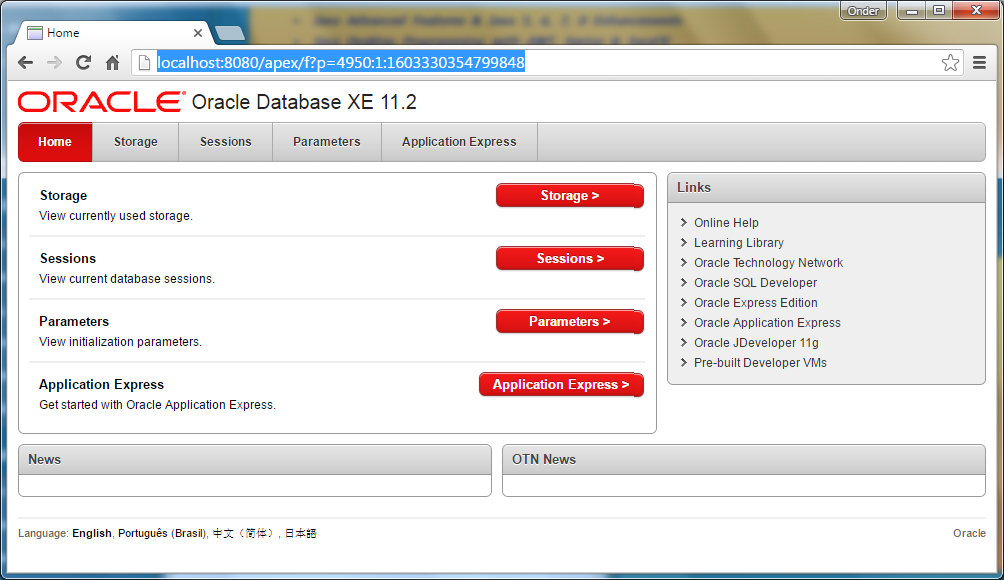Viewport: 1004px width, 580px height.
Task: Maximize the Chrome browser window
Action: (x=939, y=11)
